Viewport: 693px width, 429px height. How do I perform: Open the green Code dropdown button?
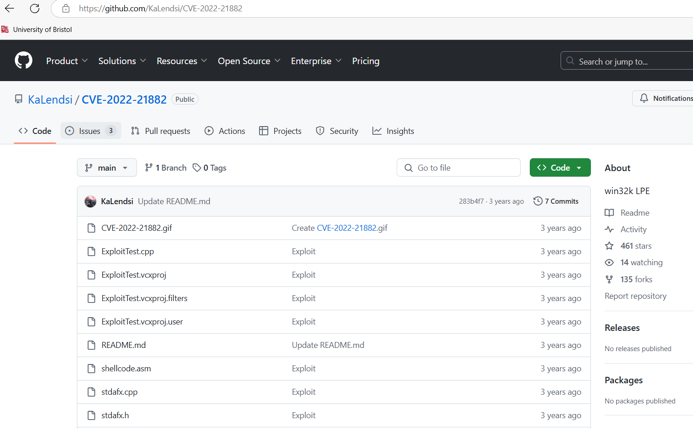(560, 168)
